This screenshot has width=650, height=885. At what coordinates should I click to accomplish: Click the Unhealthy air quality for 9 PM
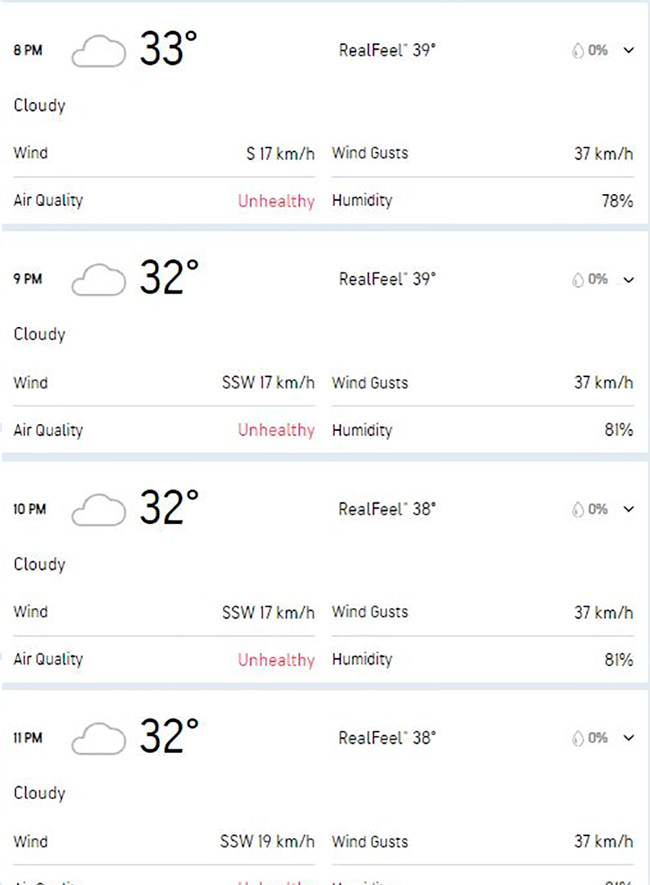point(276,430)
